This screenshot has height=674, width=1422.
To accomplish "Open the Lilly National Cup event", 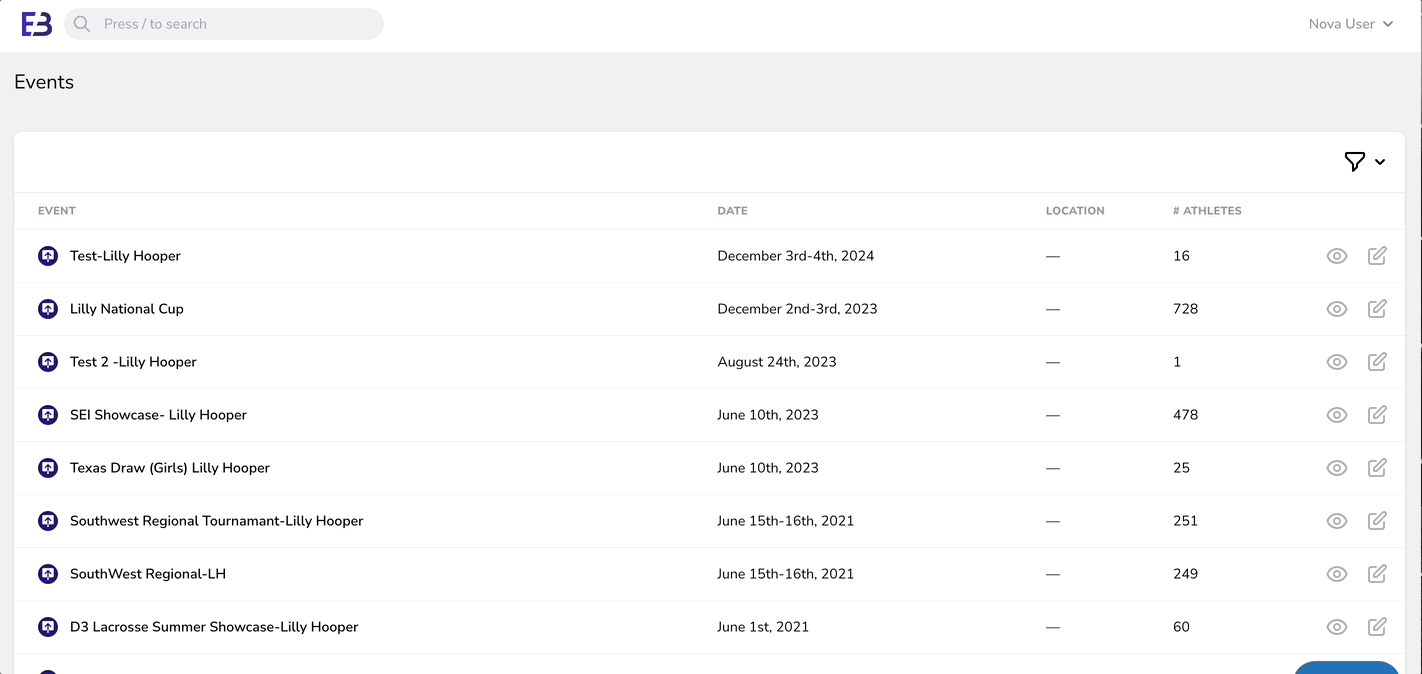I will tap(127, 309).
